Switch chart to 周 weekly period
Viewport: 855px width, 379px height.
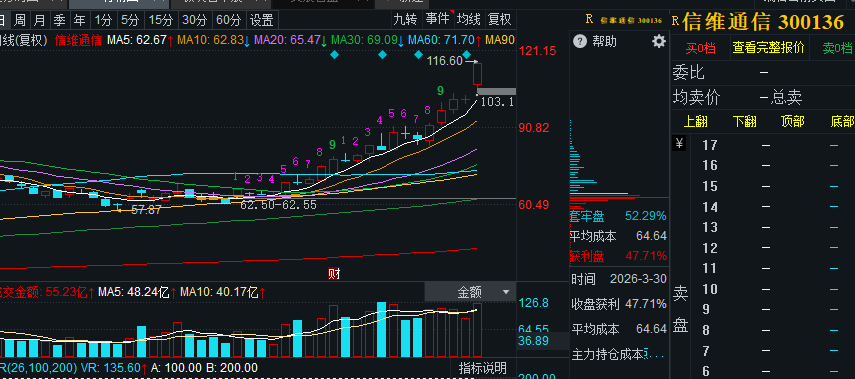[20, 21]
